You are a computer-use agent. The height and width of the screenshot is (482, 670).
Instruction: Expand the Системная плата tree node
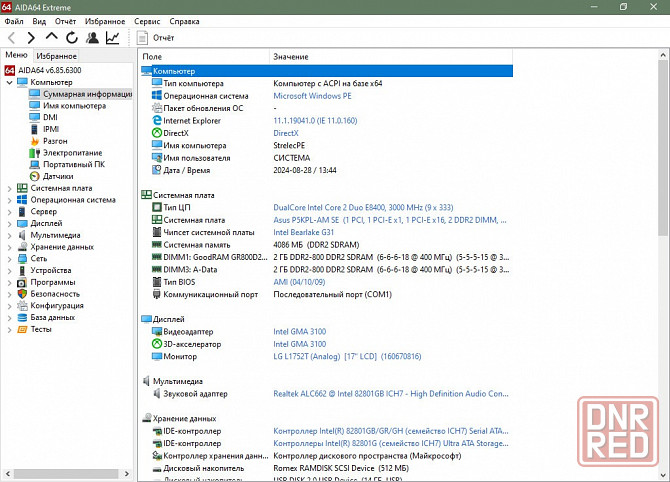click(9, 188)
